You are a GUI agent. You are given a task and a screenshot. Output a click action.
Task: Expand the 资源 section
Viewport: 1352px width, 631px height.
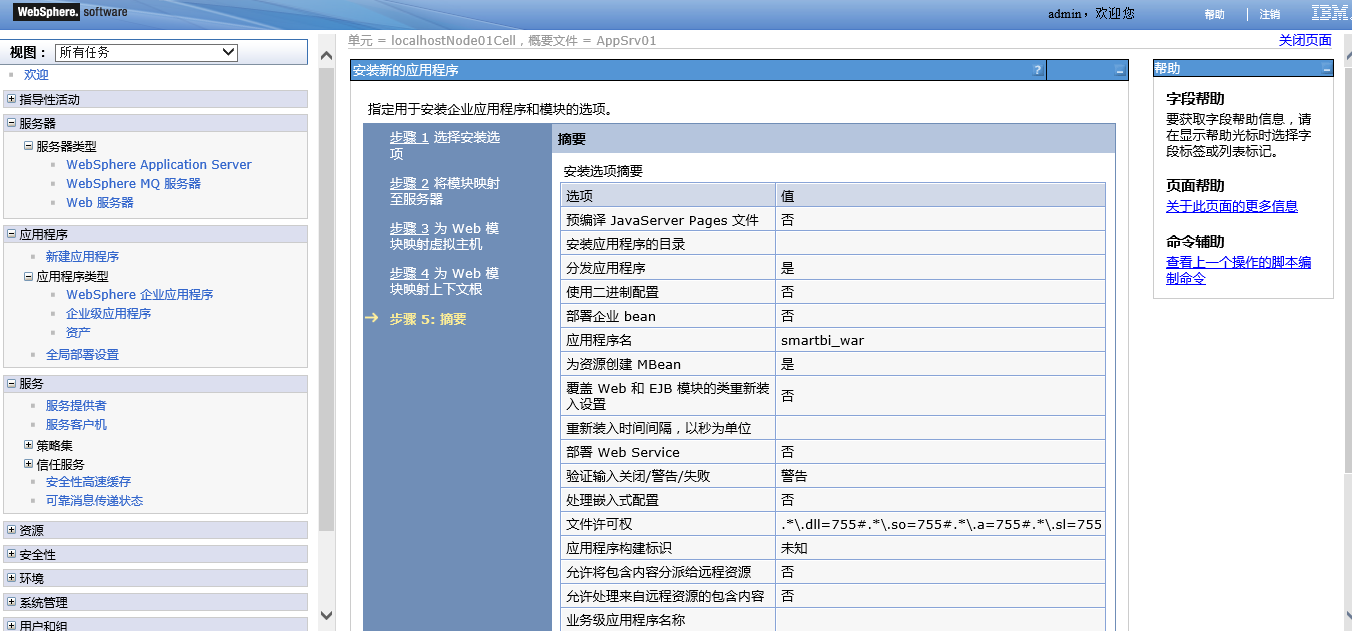point(12,530)
